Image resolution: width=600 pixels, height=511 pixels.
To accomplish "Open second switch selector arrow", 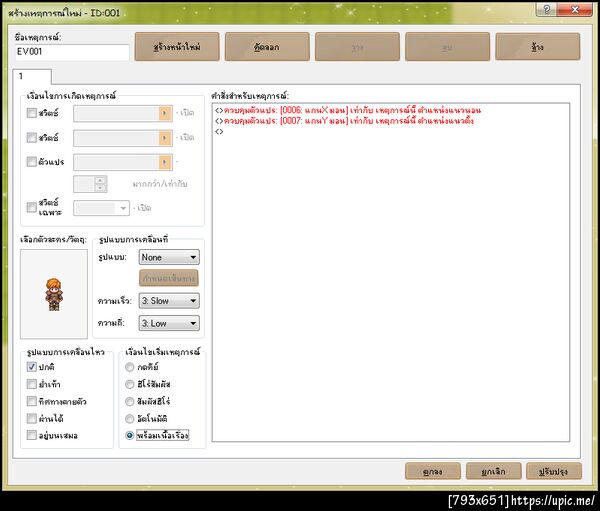I will point(165,138).
